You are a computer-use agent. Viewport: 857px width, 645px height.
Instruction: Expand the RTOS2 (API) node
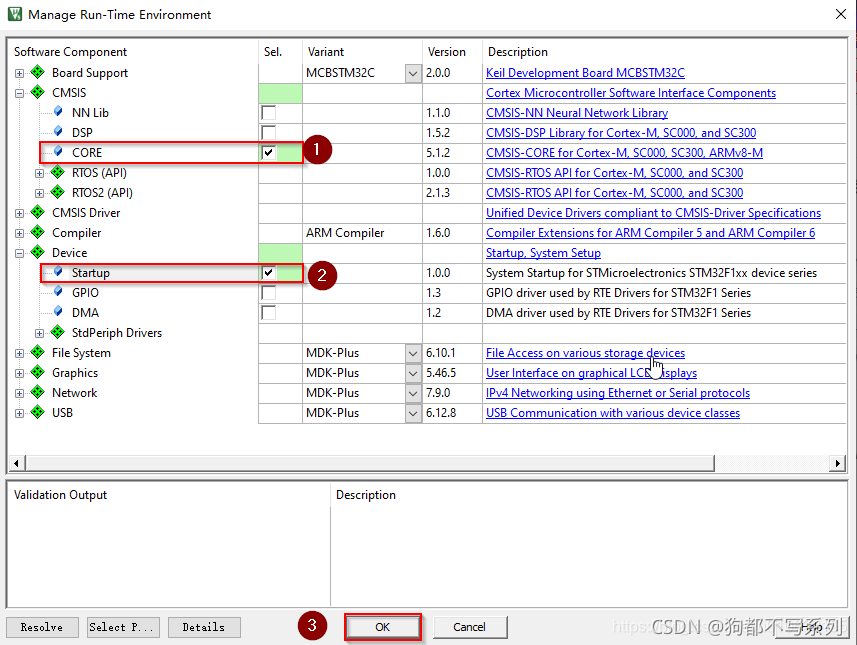[39, 193]
